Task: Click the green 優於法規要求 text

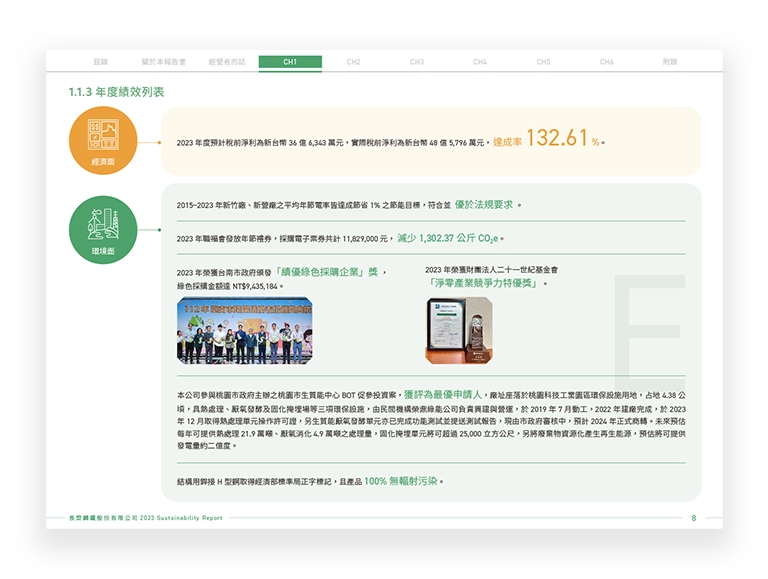Action: 483,205
